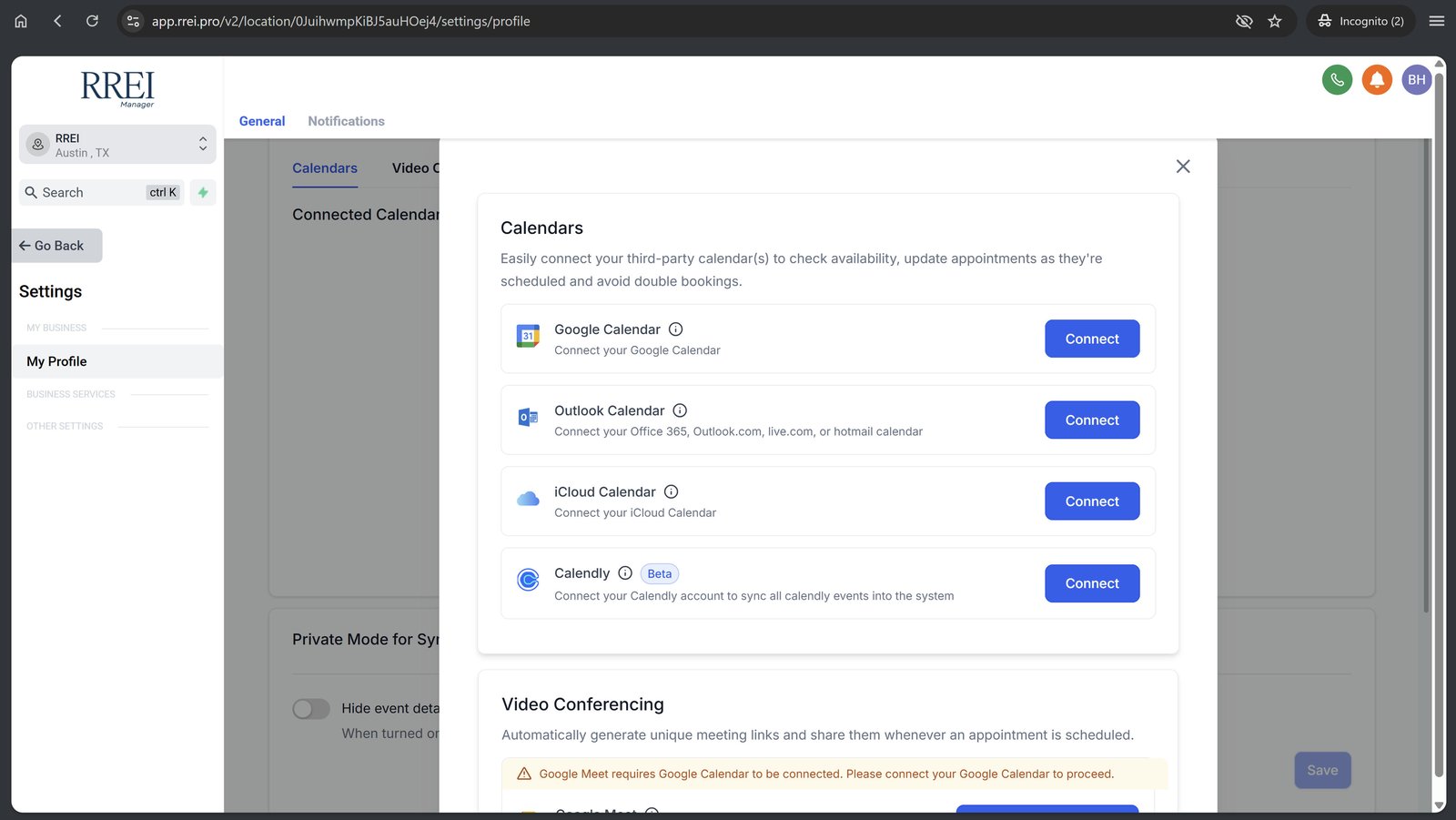1456x820 pixels.
Task: Click the Calendly logo icon
Action: click(528, 580)
